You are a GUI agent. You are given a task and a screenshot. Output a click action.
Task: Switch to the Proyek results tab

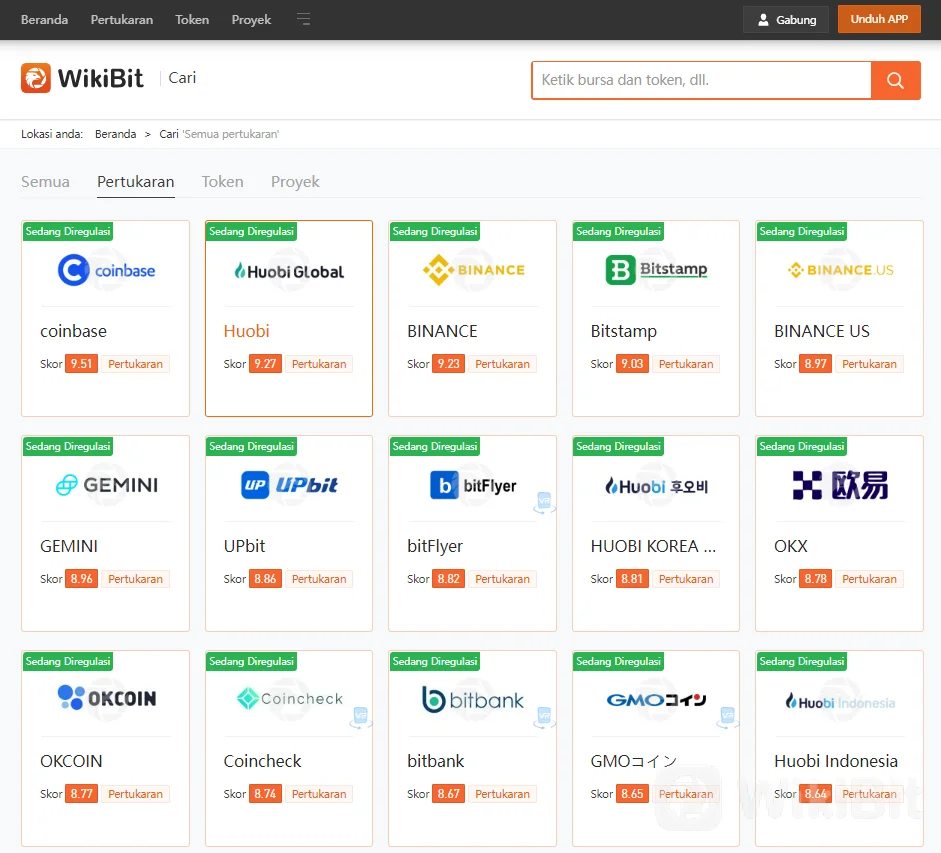click(295, 181)
